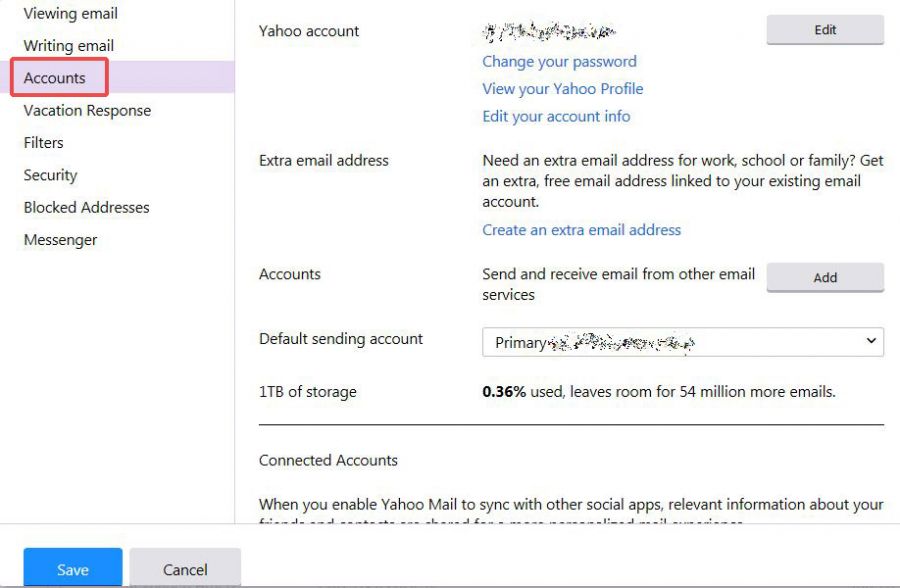Click the dropdown arrow beside Primary account
The height and width of the screenshot is (588, 900).
(x=871, y=341)
